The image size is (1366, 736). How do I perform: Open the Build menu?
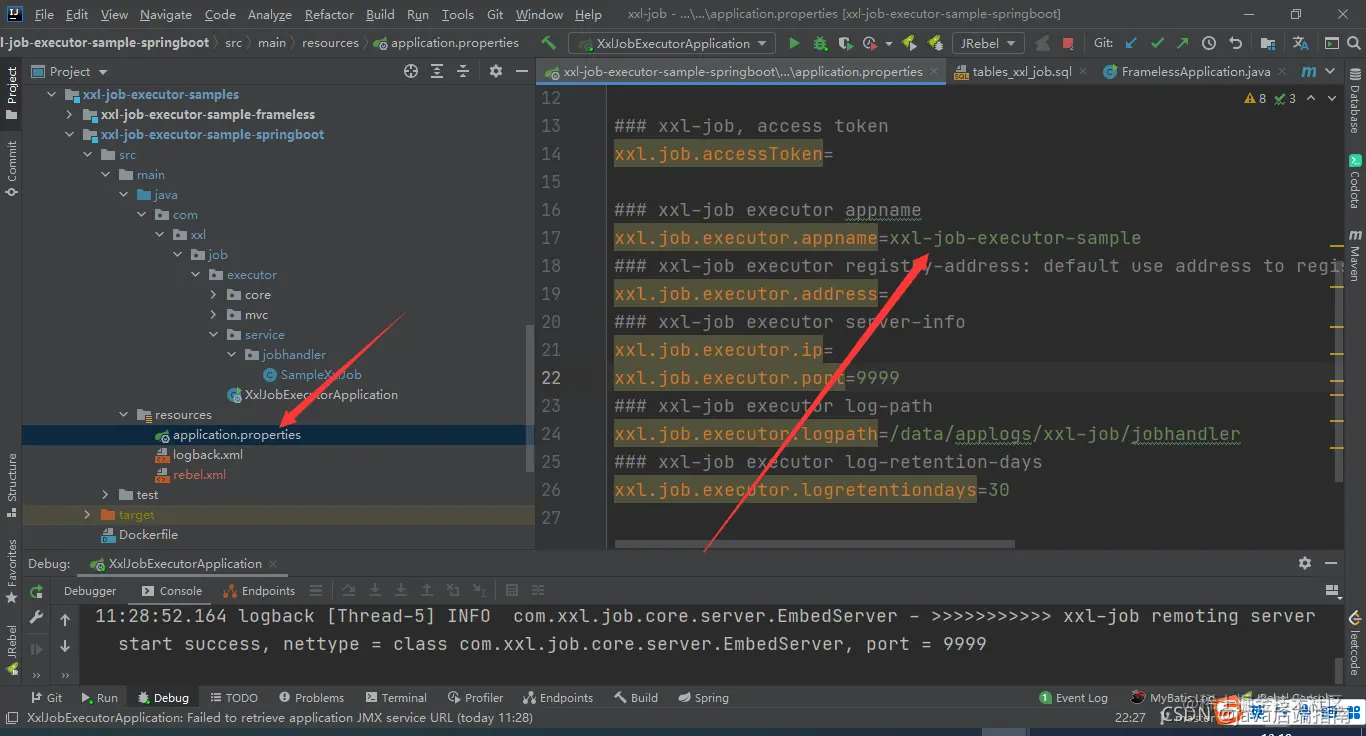[380, 14]
